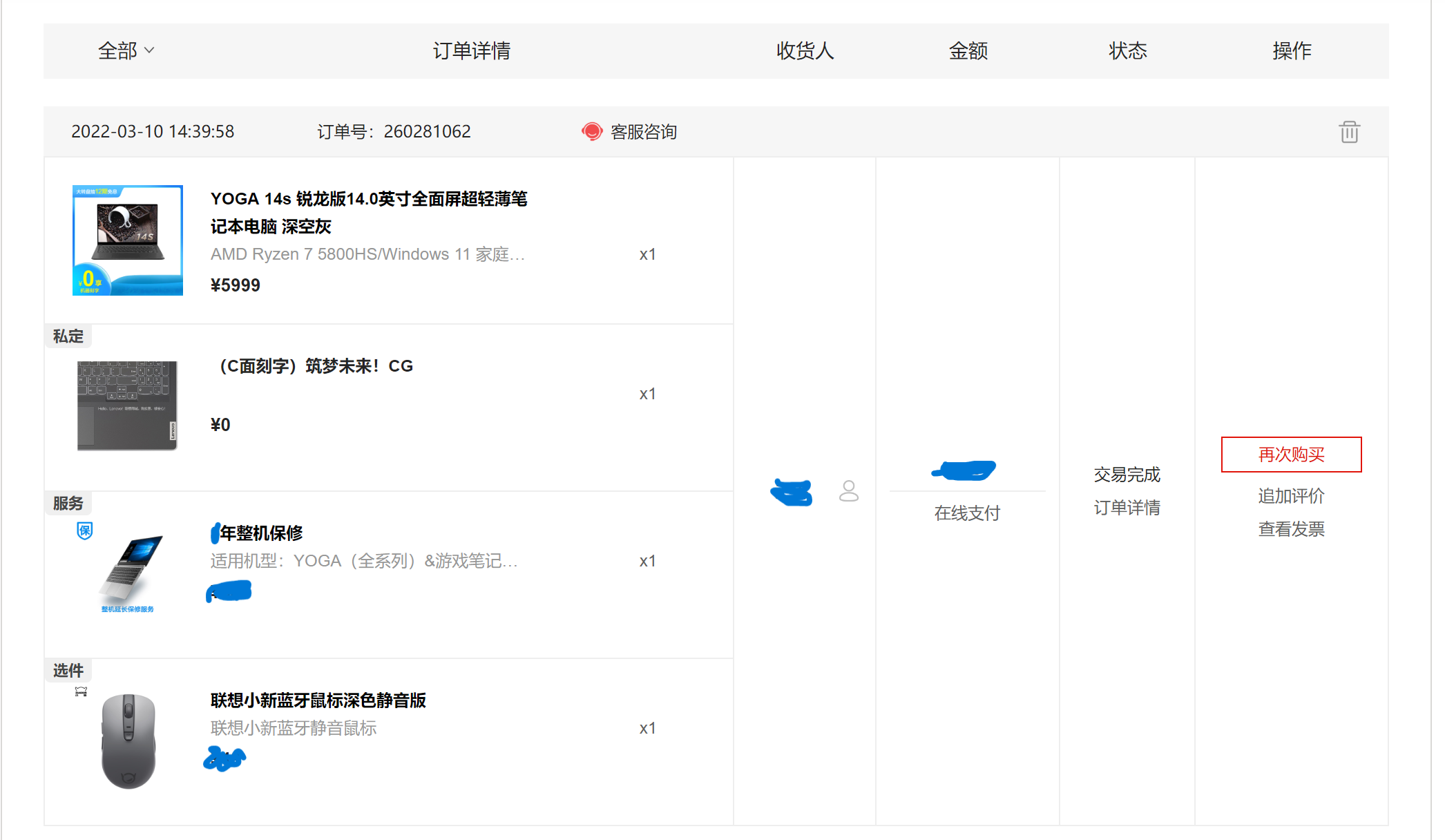Open extended warranty service thumbnail
Viewport: 1445px width, 840px height.
[x=128, y=573]
